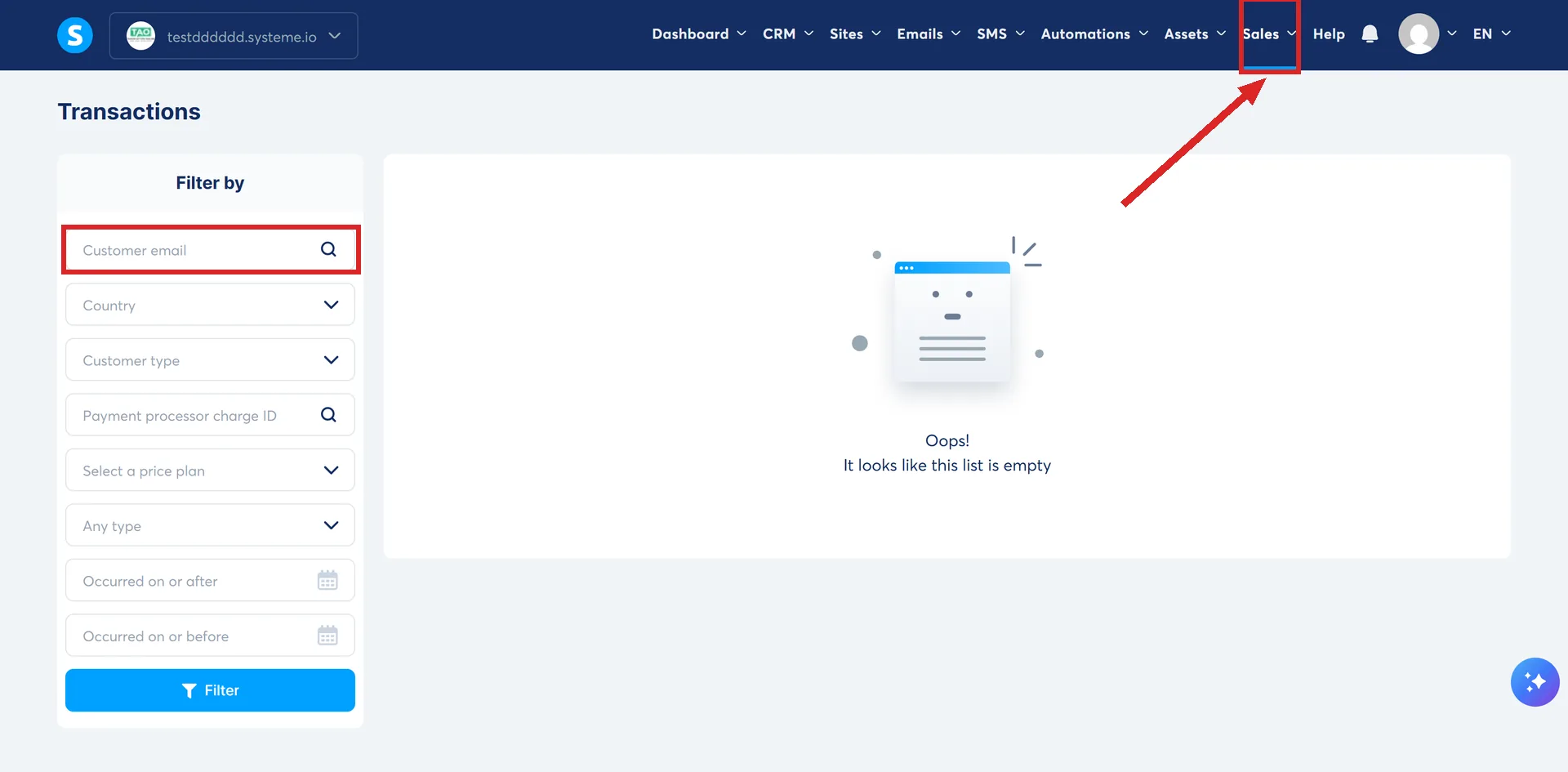Expand the testdddddd.systeme.io workspace selector

coord(234,36)
